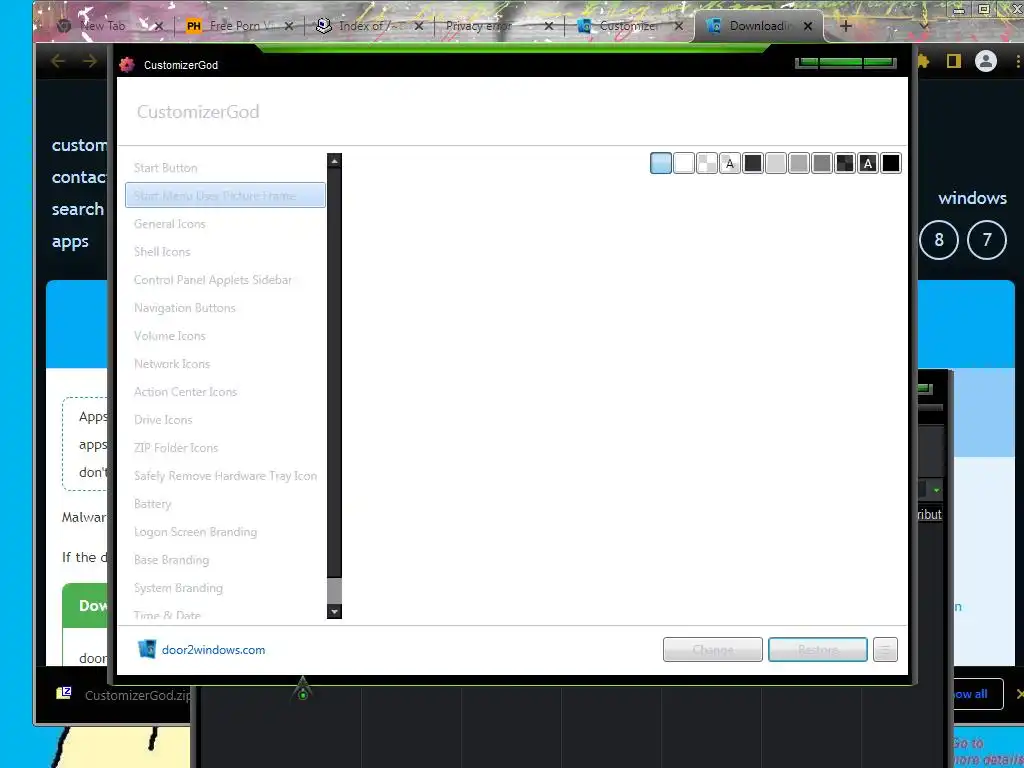The image size is (1024, 768).
Task: Open the CustomizerGod.zip download item
Action: coord(124,695)
